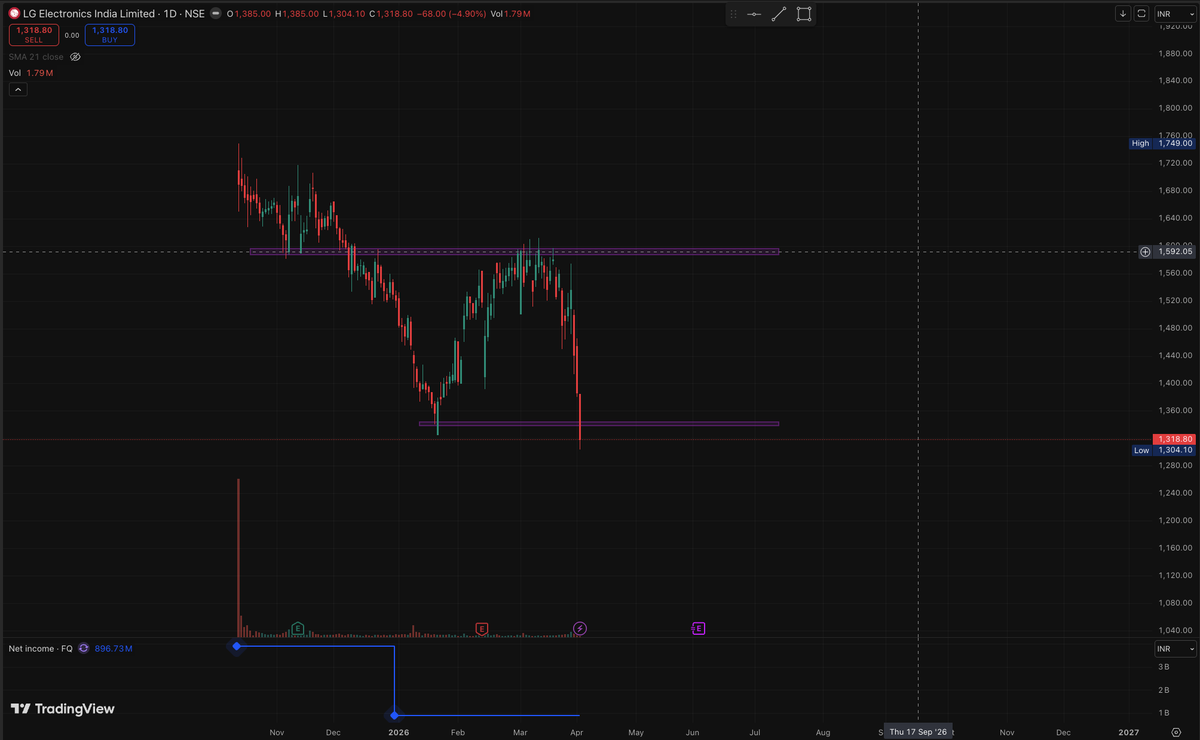Click the Low 1,304.10 price label
1200x740 pixels.
1162,450
